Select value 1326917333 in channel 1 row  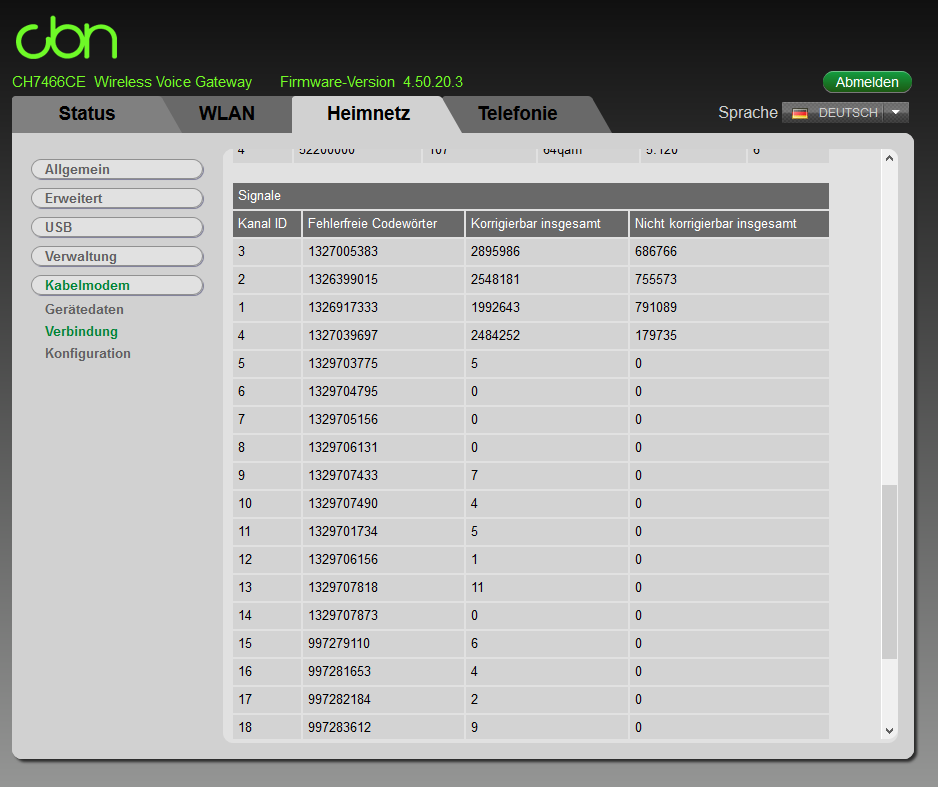coord(343,307)
